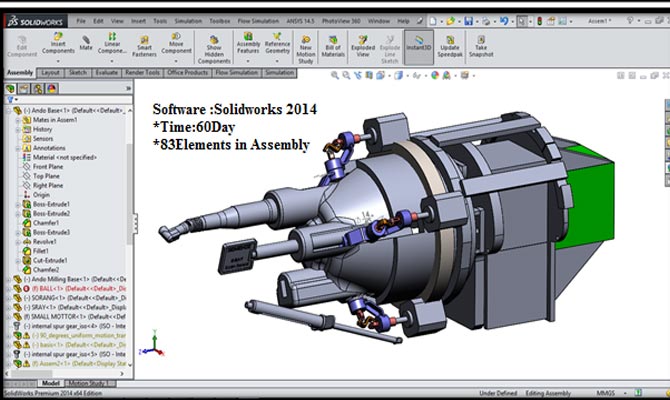Click Zoom to Fit in view toolbar
Viewport: 670px width, 400px height.
[335, 76]
